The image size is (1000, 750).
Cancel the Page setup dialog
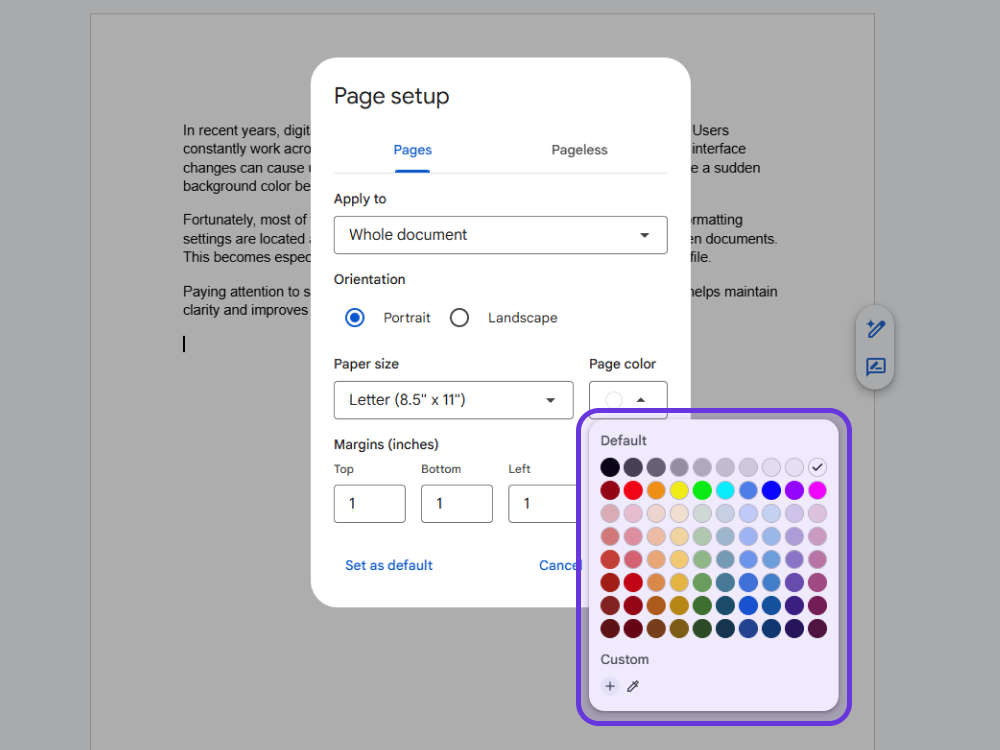pyautogui.click(x=558, y=565)
